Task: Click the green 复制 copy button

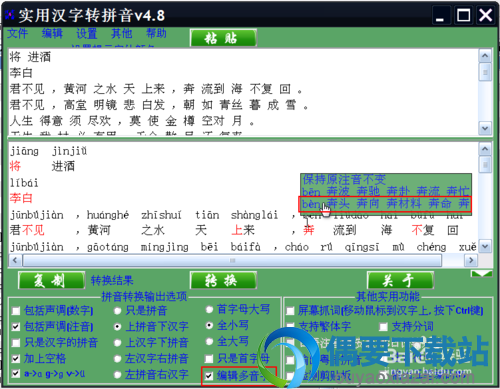Action: [x=51, y=280]
